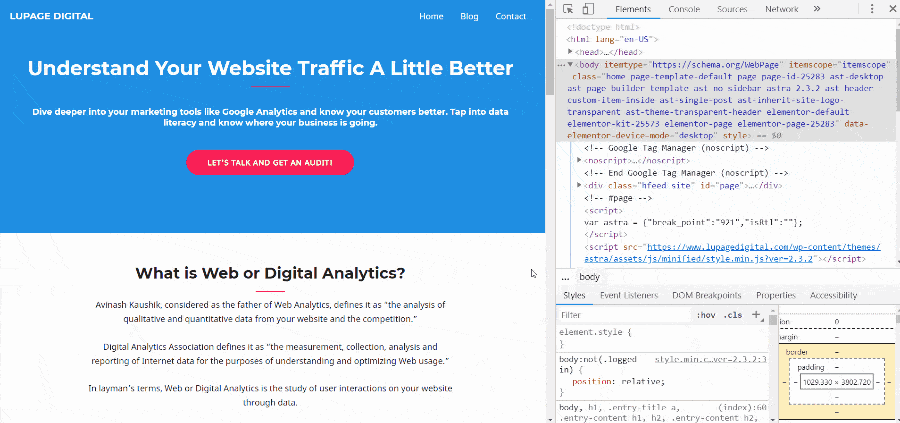The image size is (900, 423).
Task: Open the DOM Breakpoints sub-tab
Action: click(x=707, y=296)
